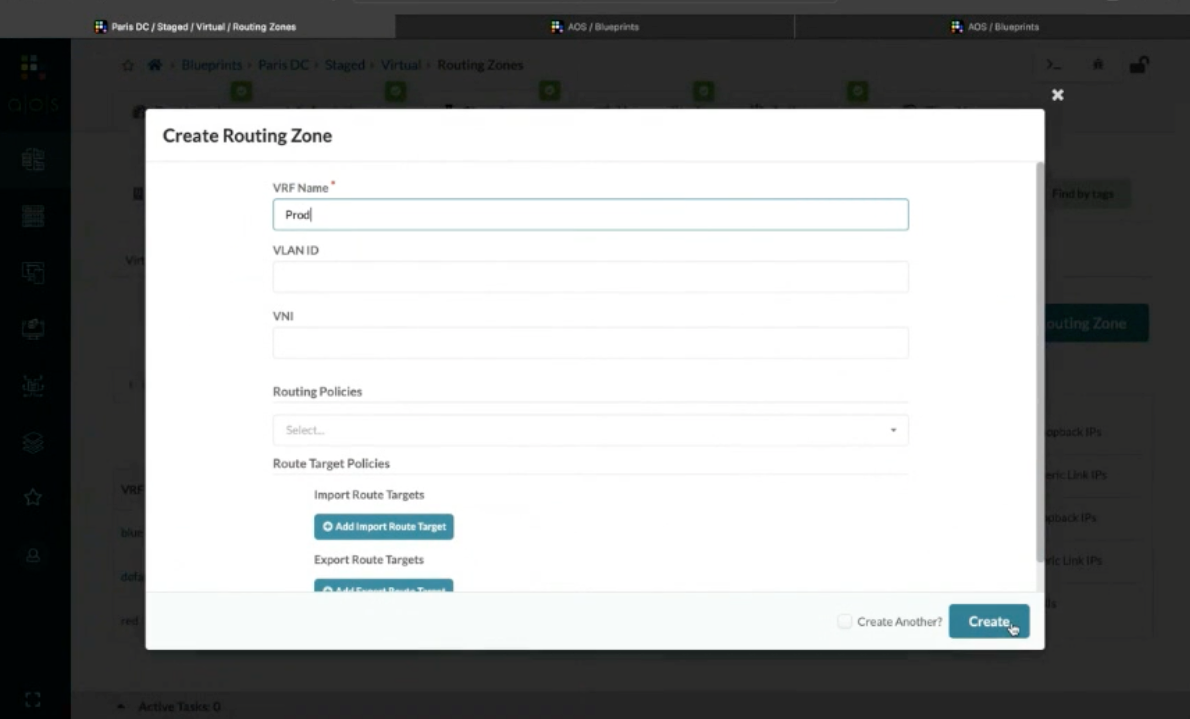
Task: Open the Routing Policies dropdown
Action: pyautogui.click(x=590, y=430)
